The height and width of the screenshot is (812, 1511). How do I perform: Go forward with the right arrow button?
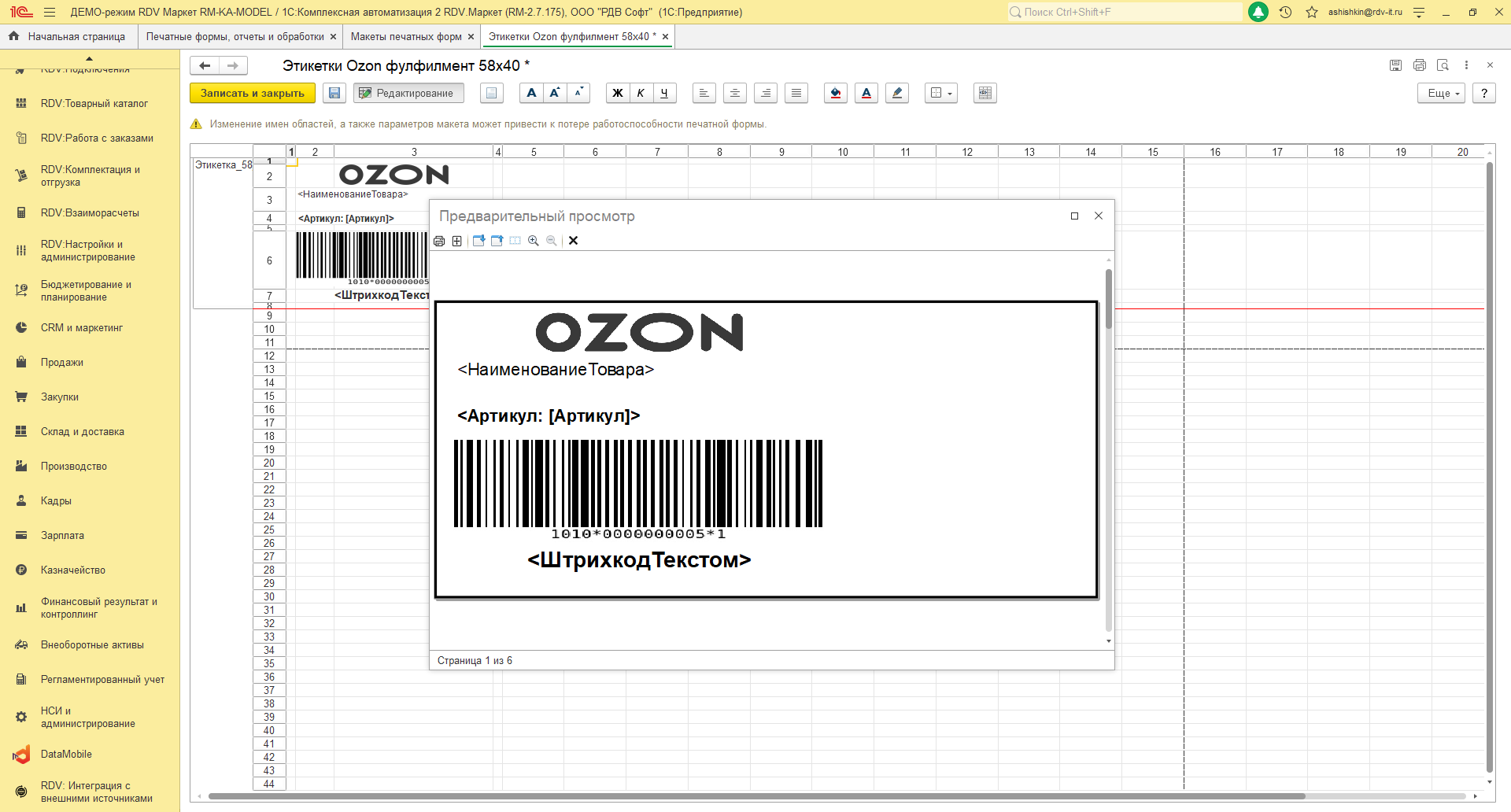(x=233, y=66)
